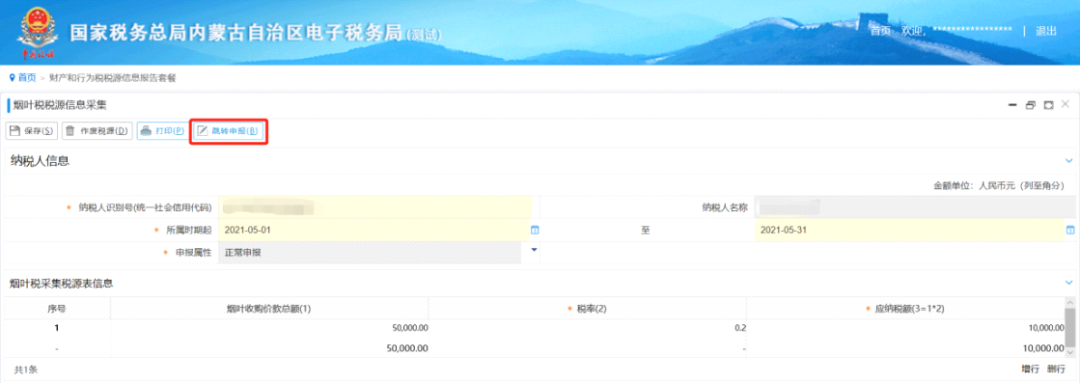Screen dimensions: 1080x384
Task: Select the 50,000.00 cell in row 1
Action: (269, 328)
